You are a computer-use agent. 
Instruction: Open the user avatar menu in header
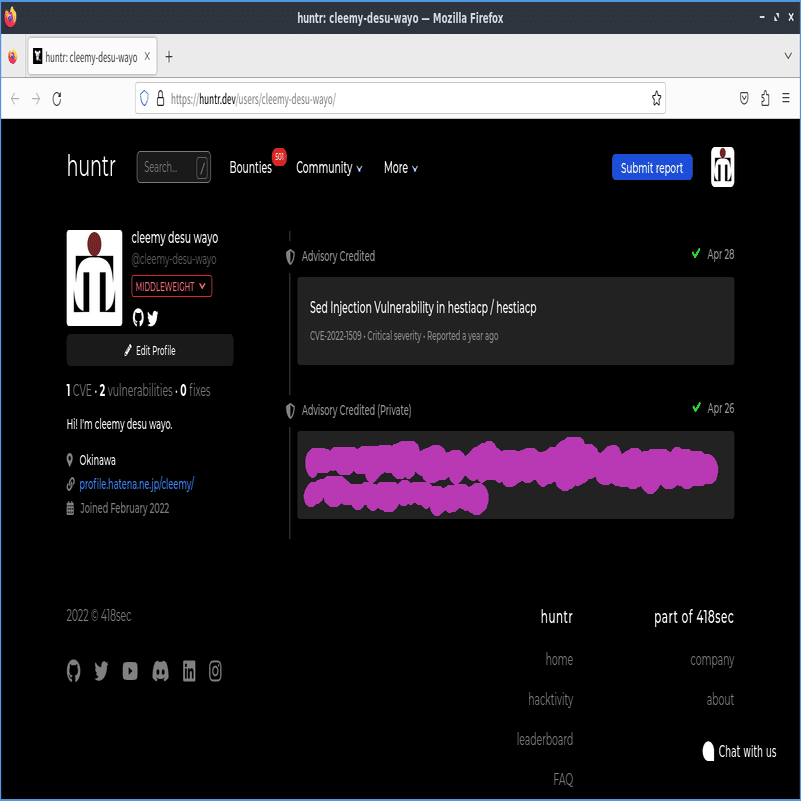(722, 167)
